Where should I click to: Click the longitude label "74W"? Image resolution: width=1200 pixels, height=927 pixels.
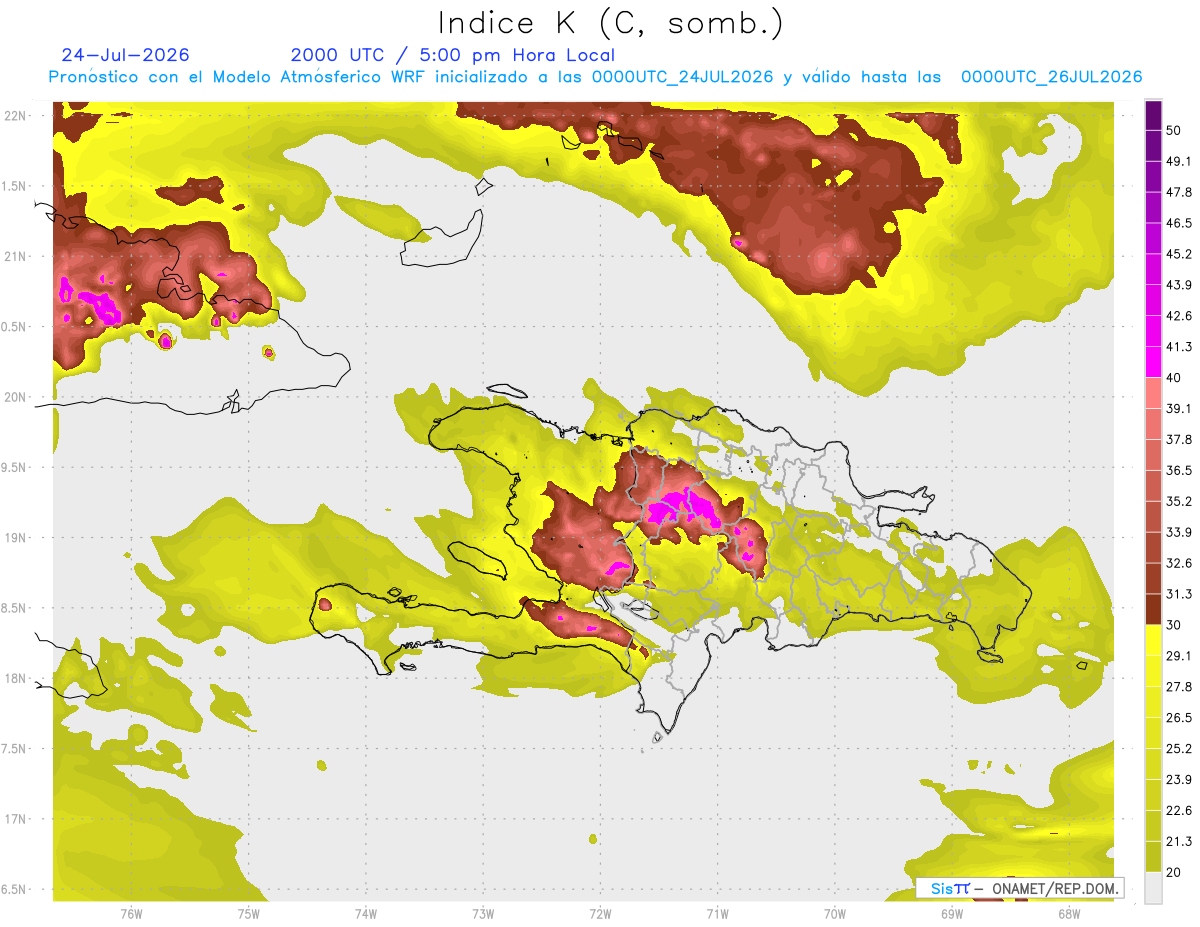pos(366,913)
